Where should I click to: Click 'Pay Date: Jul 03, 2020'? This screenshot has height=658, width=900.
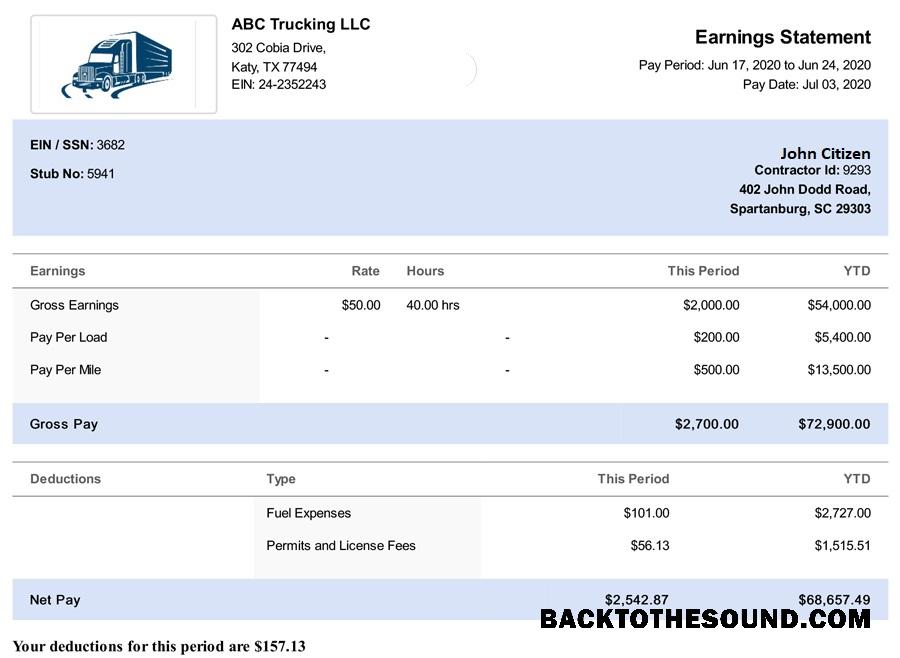point(806,84)
